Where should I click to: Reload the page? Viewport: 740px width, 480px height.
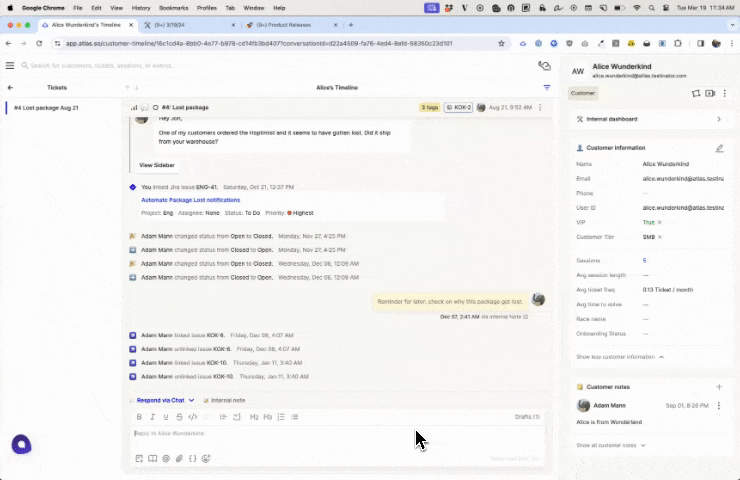pyautogui.click(x=39, y=43)
